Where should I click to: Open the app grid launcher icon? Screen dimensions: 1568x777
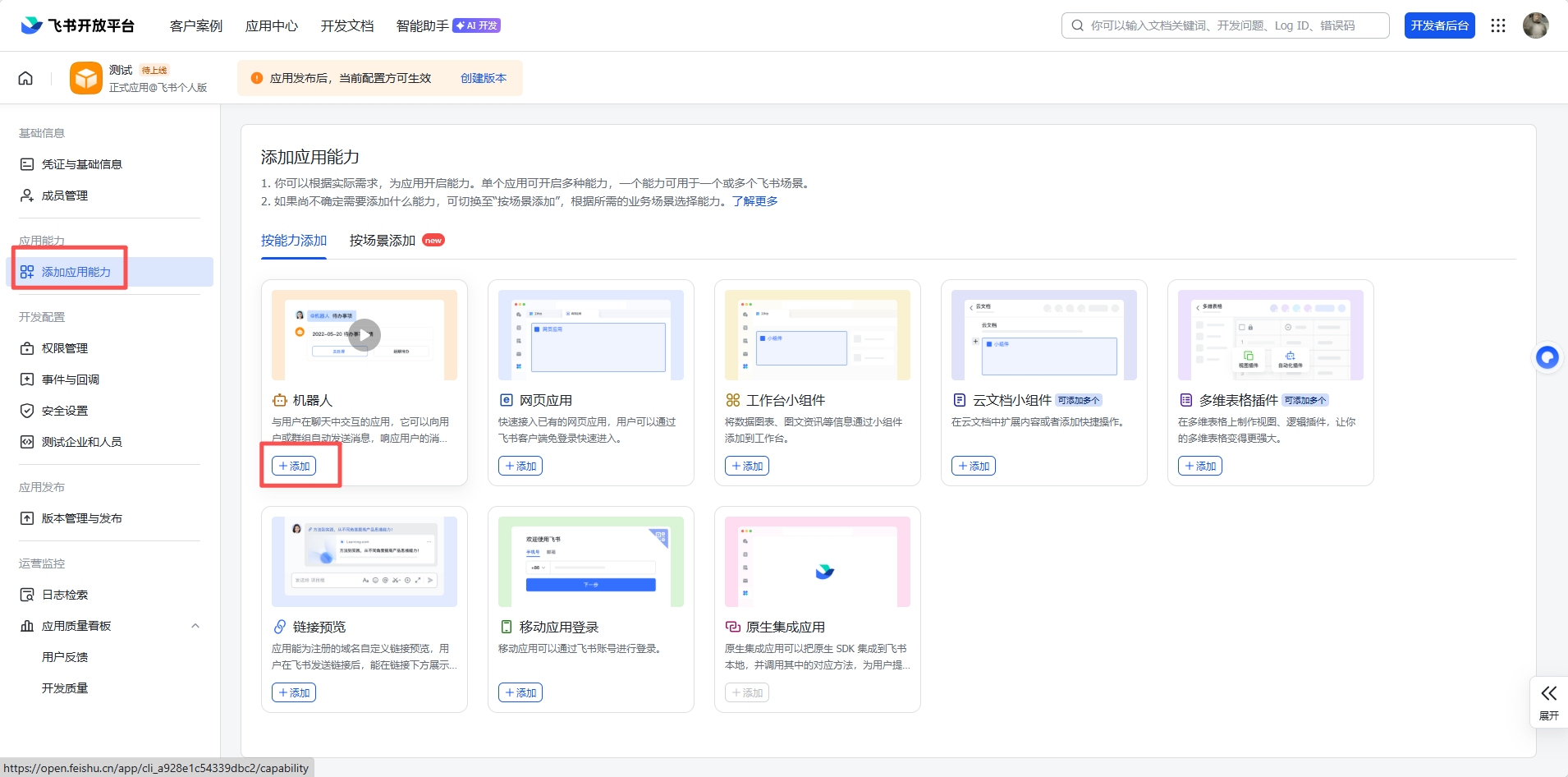point(1498,25)
